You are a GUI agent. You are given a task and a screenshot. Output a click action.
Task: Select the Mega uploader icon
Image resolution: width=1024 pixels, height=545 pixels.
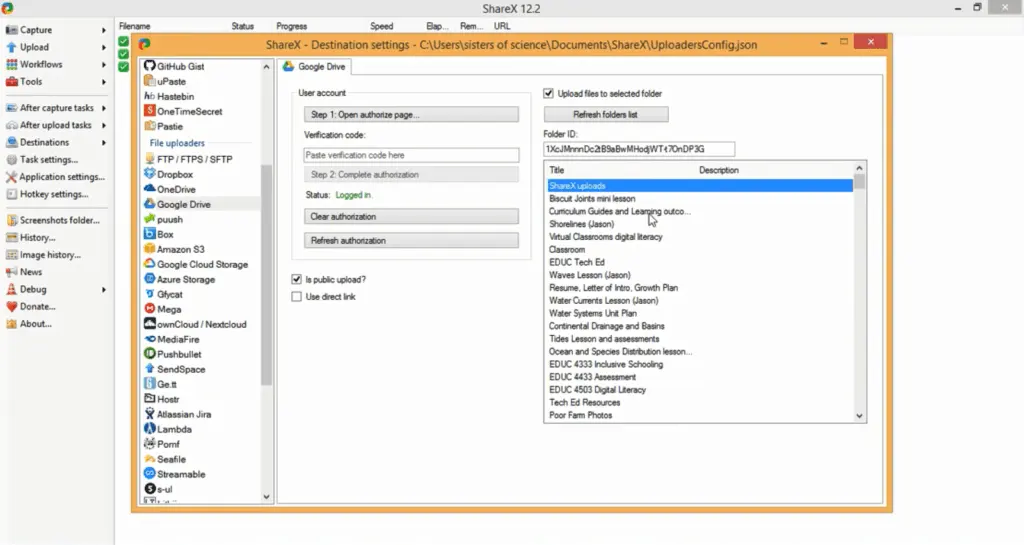click(x=150, y=309)
